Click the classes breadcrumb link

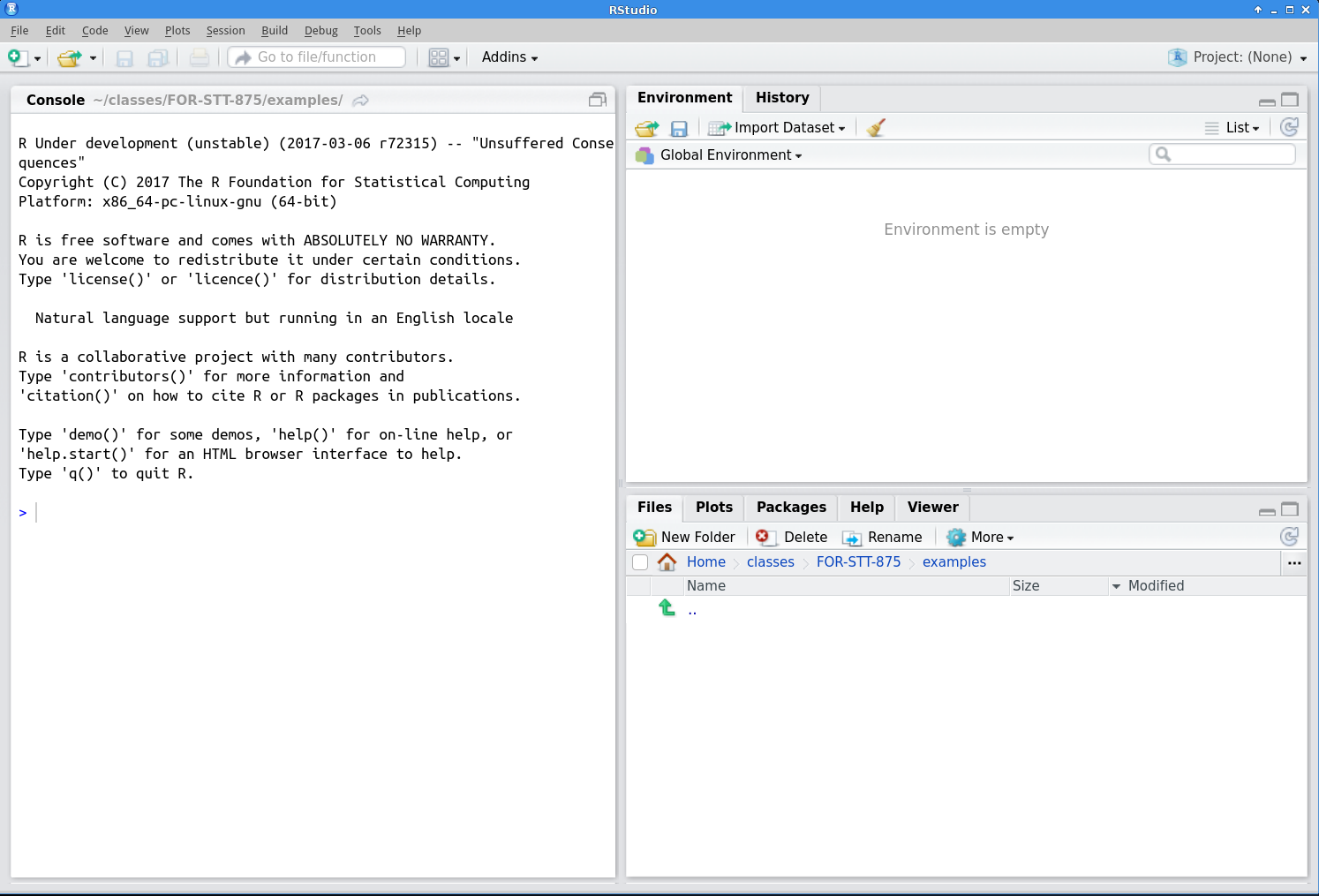coord(771,562)
